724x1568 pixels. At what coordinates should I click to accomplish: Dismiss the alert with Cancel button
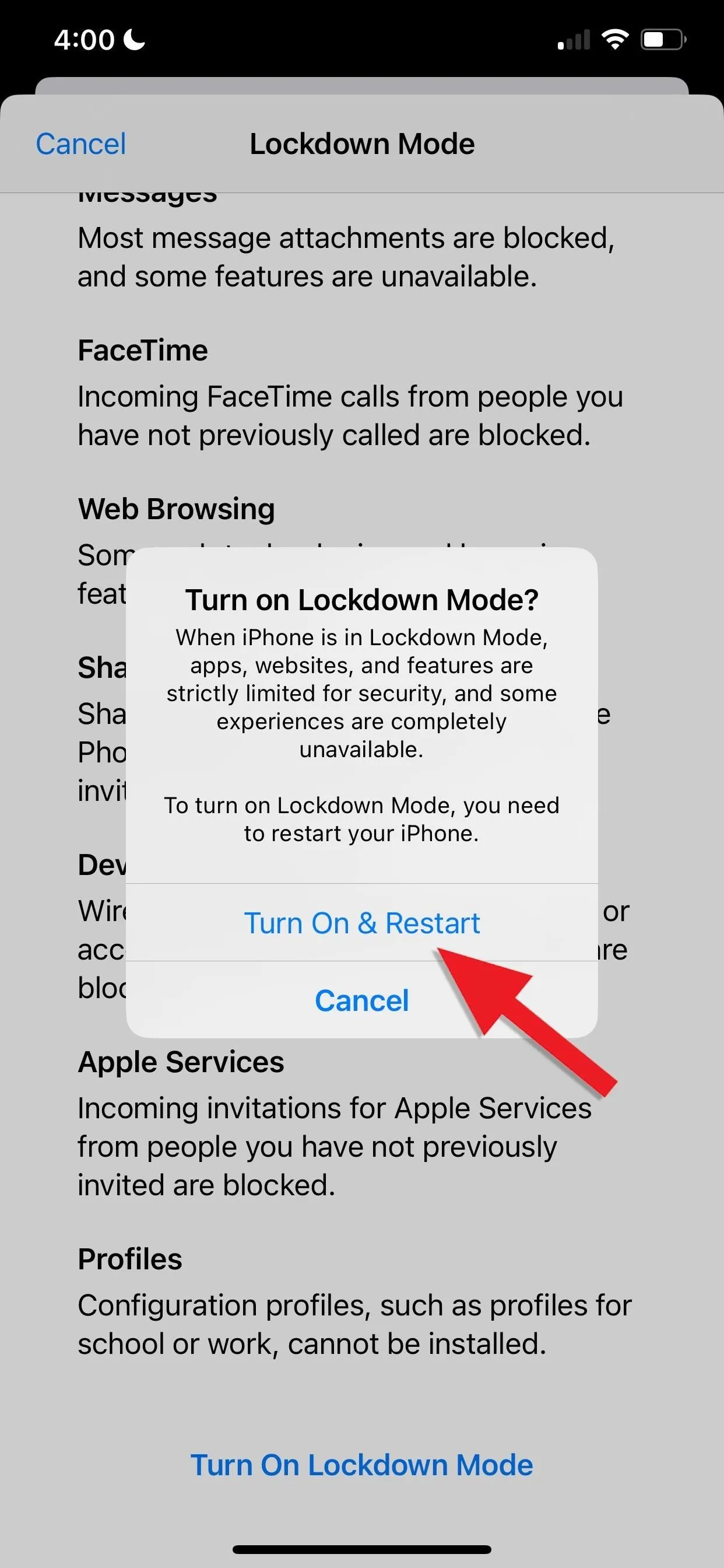362,1000
